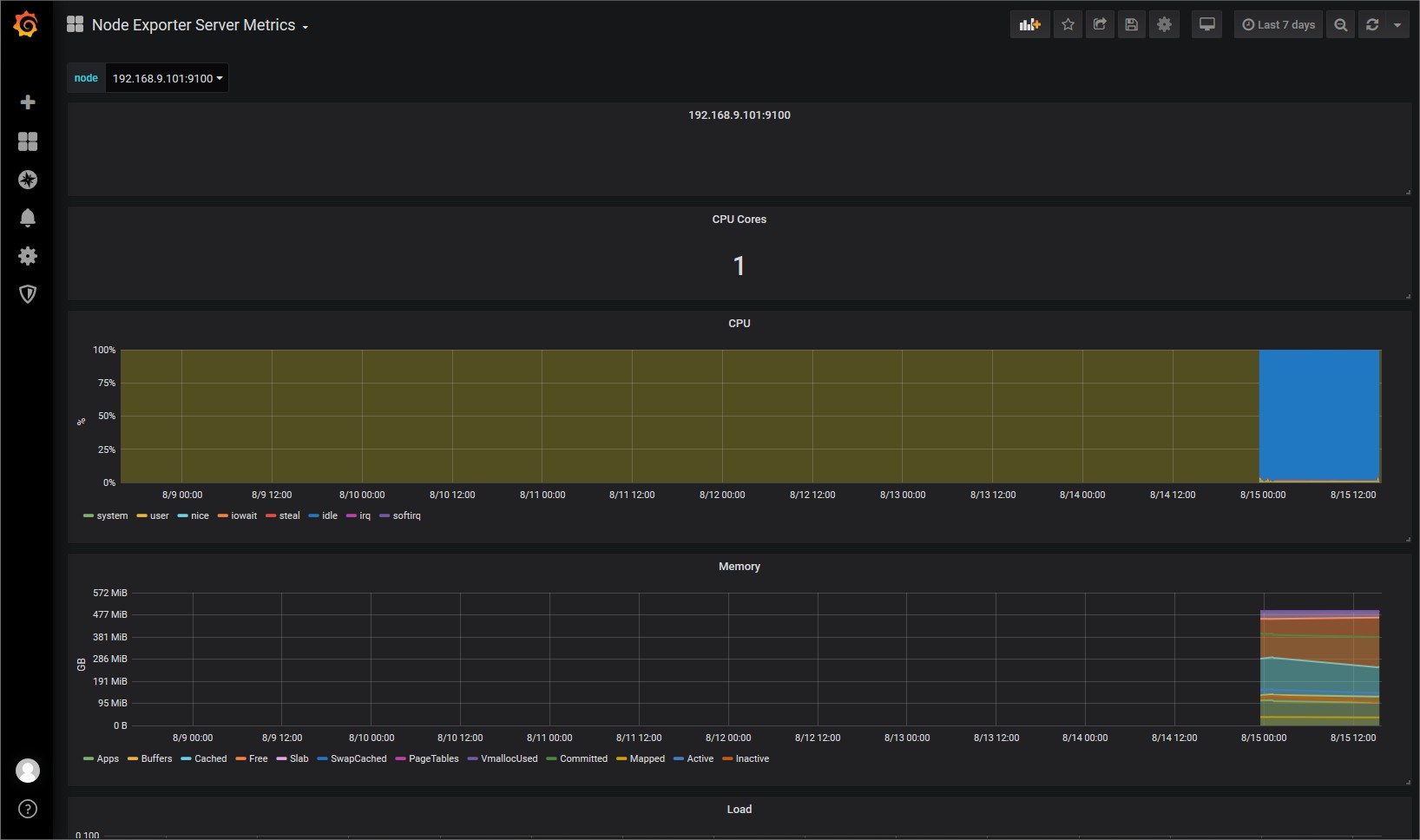Screen dimensions: 1420x840
Task: Click the node variable label
Action: [x=86, y=78]
